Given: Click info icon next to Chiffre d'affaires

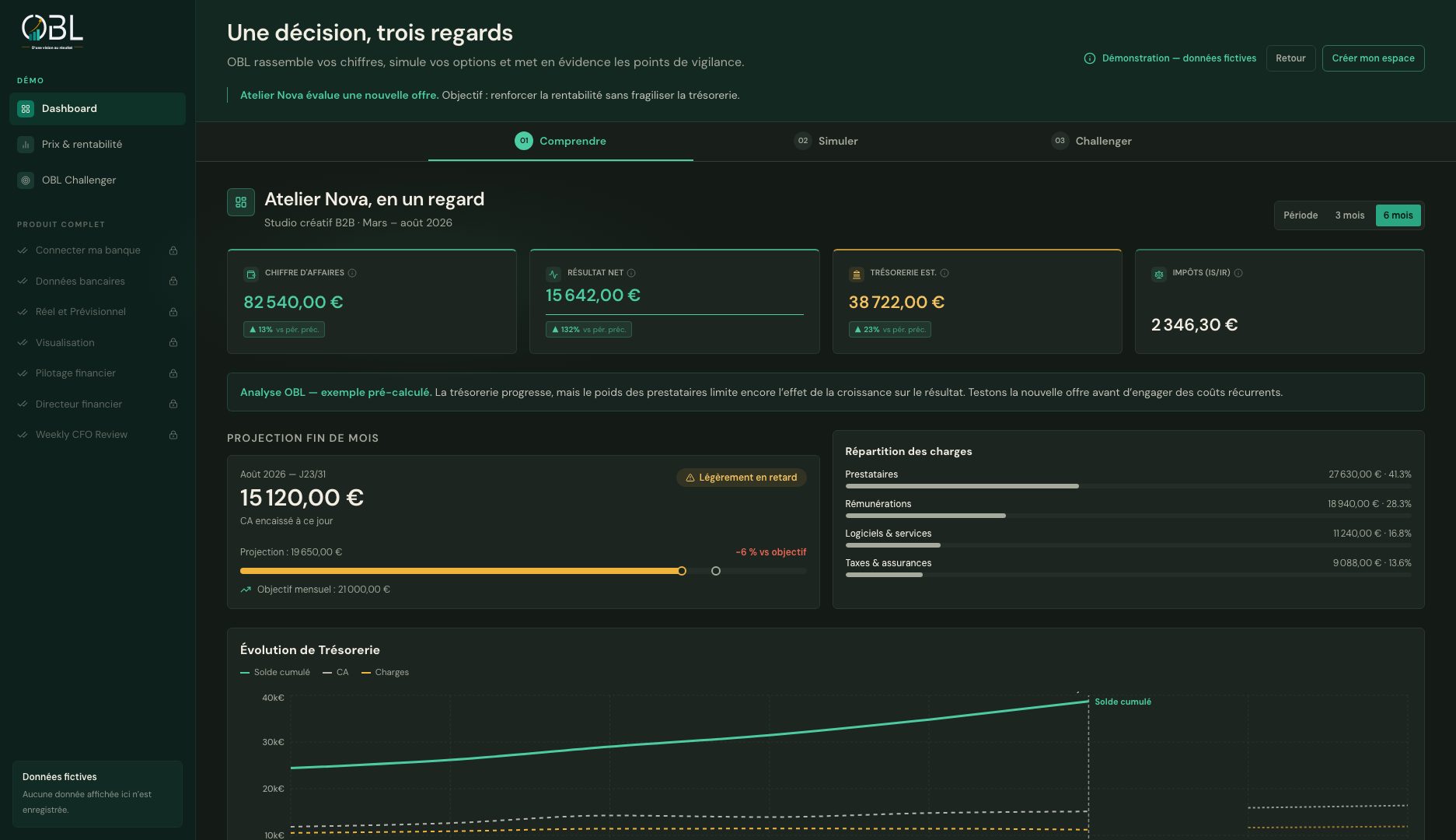Looking at the screenshot, I should (352, 273).
